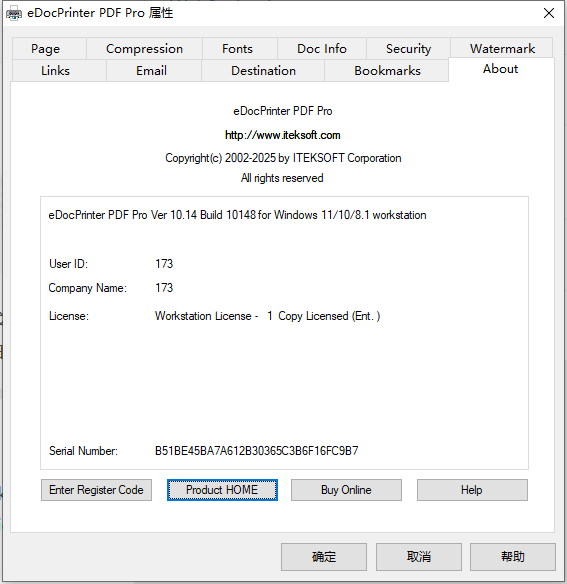This screenshot has height=584, width=567.
Task: Click the Buy Online button
Action: click(346, 490)
